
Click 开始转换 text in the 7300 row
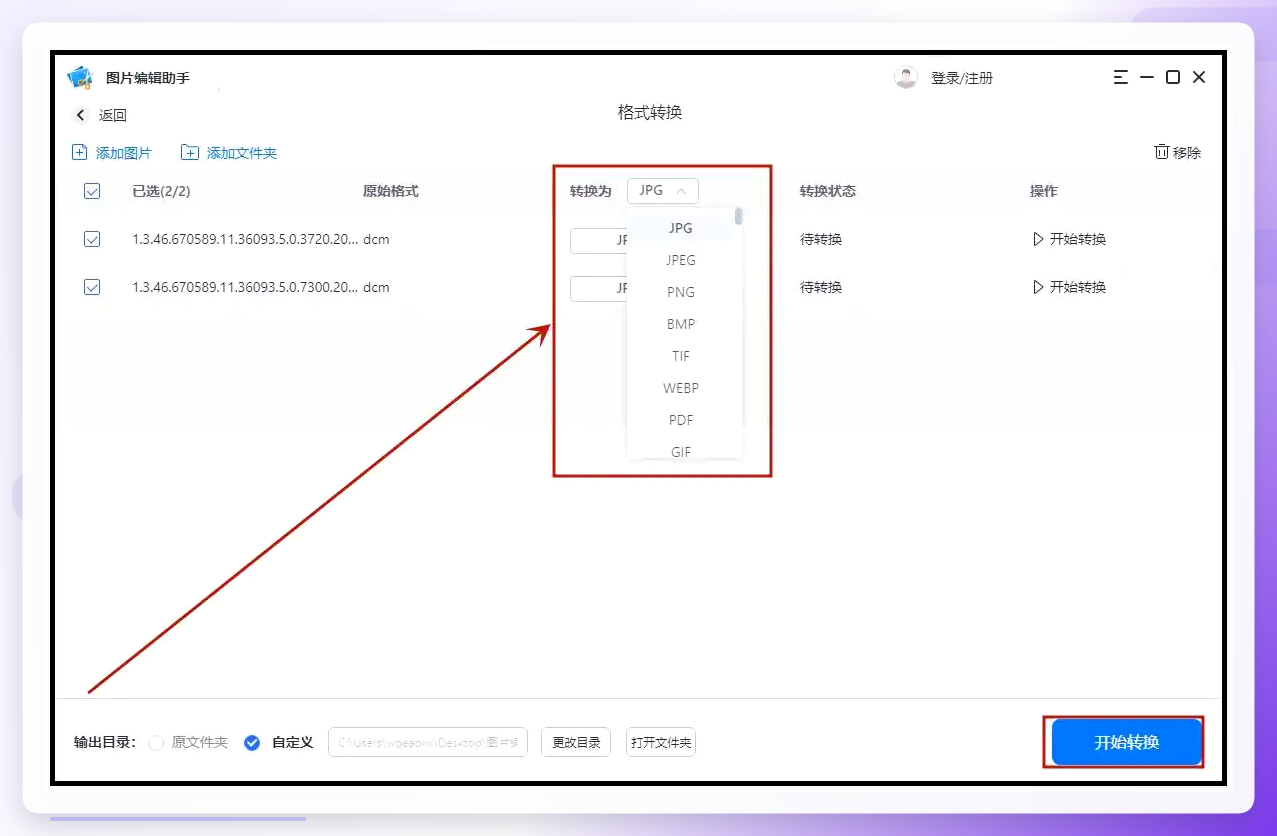pyautogui.click(x=1078, y=287)
